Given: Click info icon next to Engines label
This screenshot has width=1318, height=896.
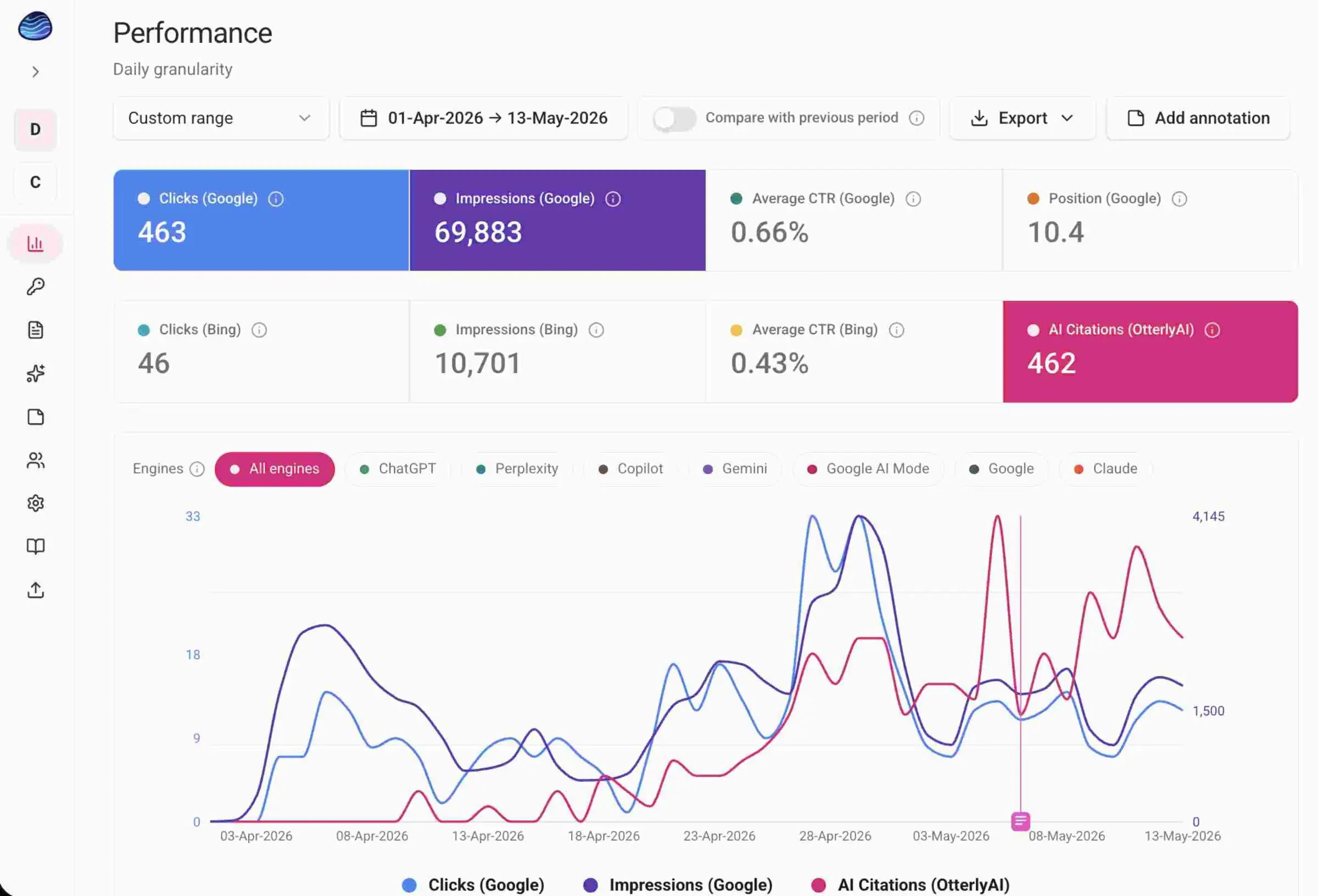Looking at the screenshot, I should click(197, 469).
